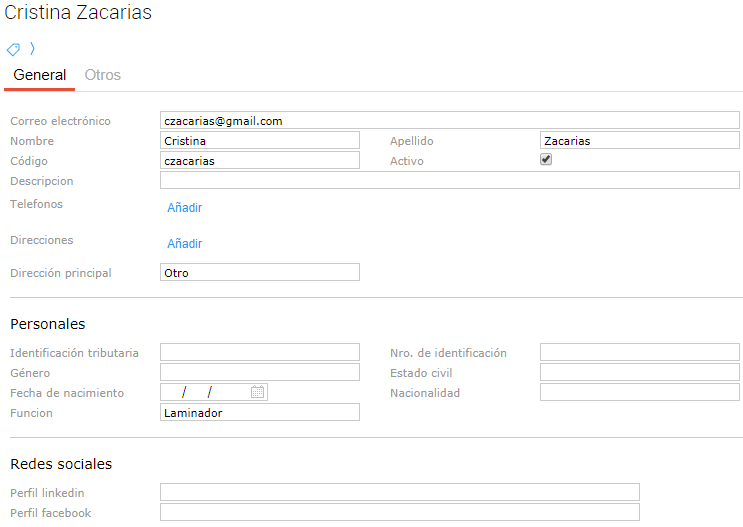Switch to the Otros tab
The height and width of the screenshot is (527, 743).
coord(103,75)
